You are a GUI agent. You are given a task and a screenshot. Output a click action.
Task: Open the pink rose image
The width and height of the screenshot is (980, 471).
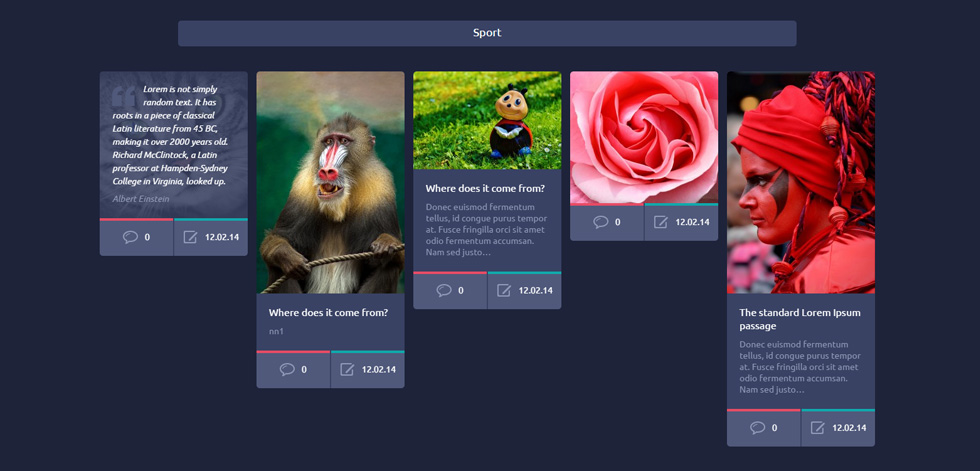[644, 137]
